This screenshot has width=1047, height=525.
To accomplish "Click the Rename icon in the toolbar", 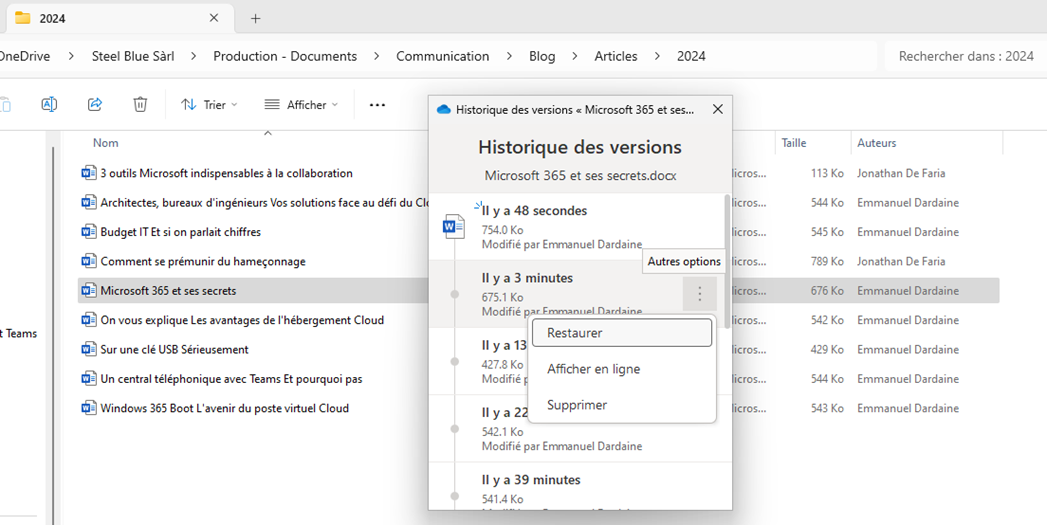I will (49, 104).
